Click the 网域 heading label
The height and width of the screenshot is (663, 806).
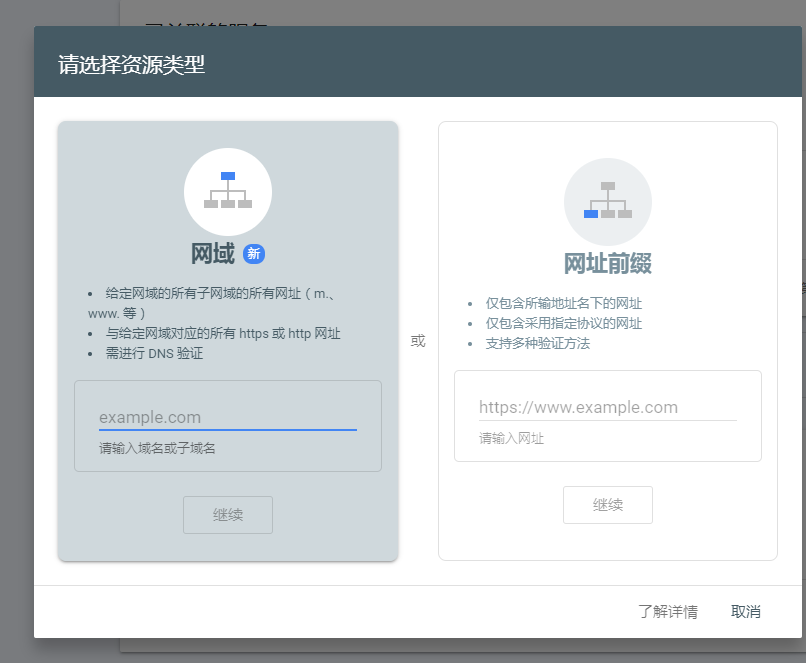(214, 254)
